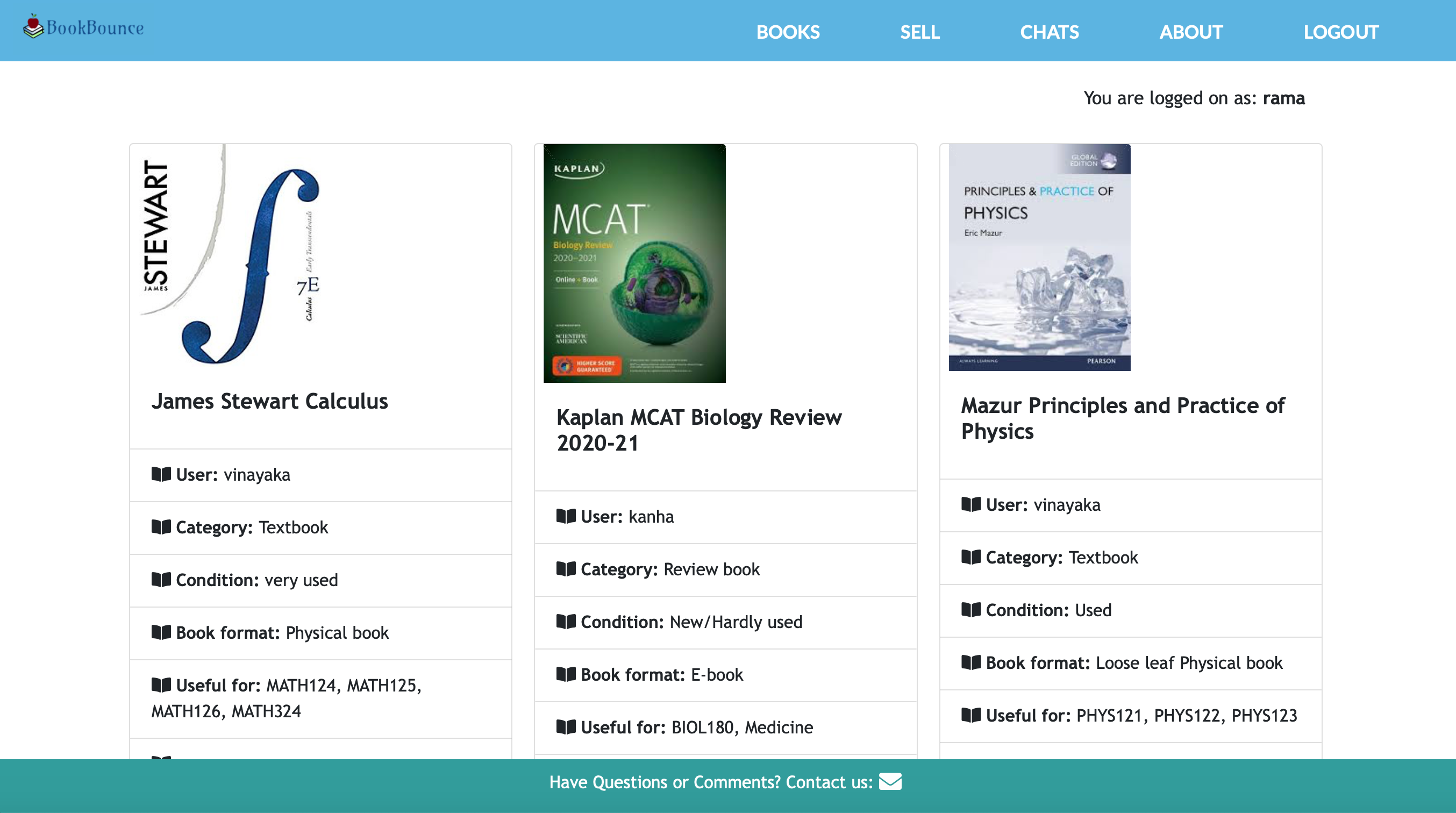This screenshot has width=1456, height=813.
Task: Open the BOOKS navigation item
Action: pos(788,32)
